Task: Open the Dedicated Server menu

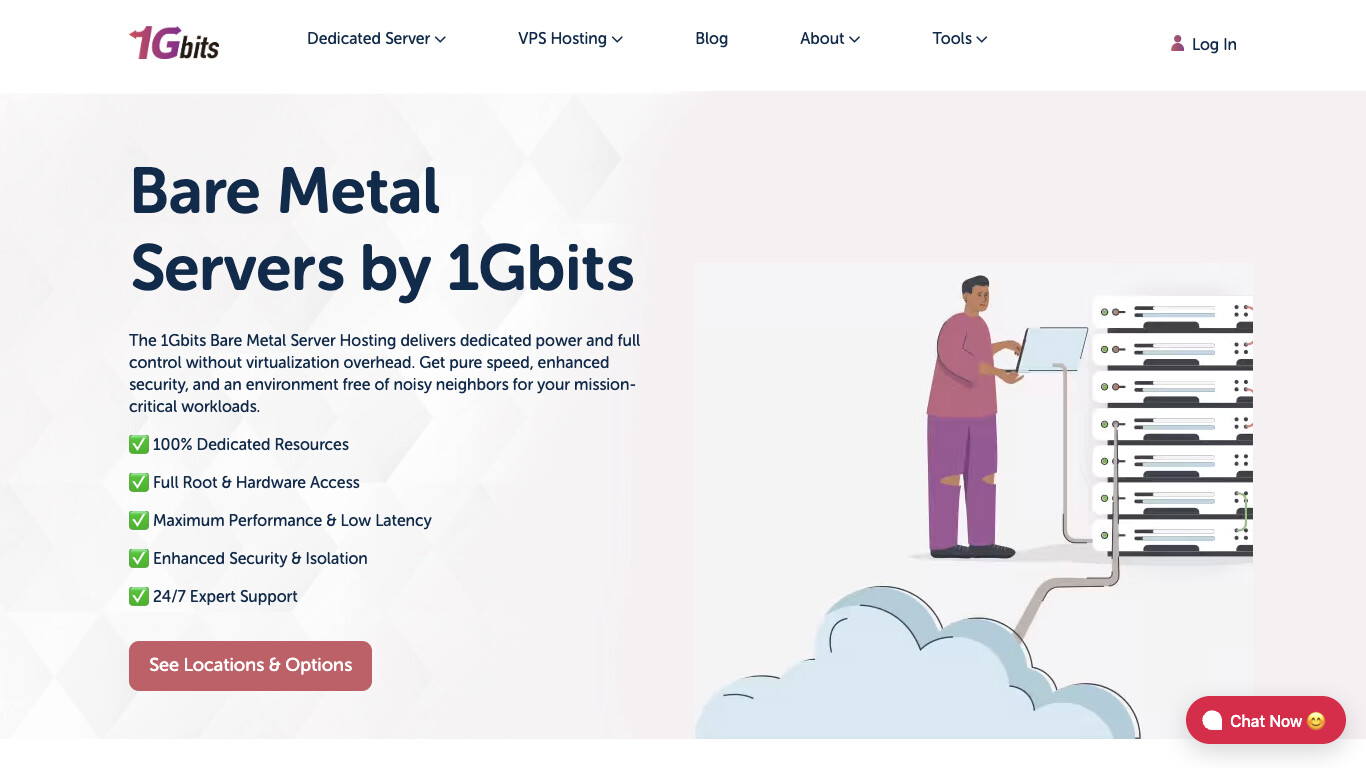Action: (377, 38)
